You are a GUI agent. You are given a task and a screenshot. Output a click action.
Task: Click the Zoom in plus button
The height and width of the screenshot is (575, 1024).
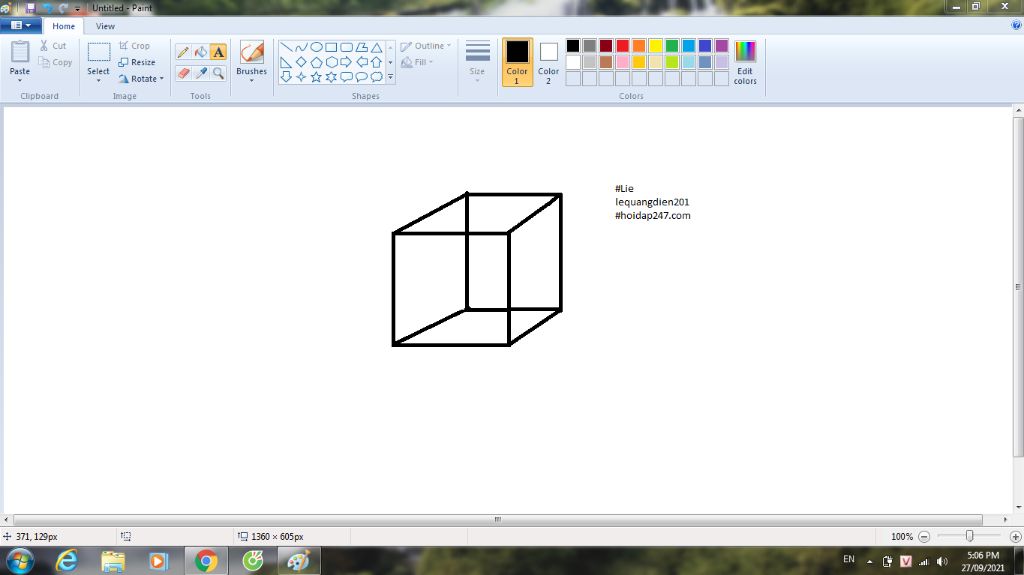click(1016, 536)
